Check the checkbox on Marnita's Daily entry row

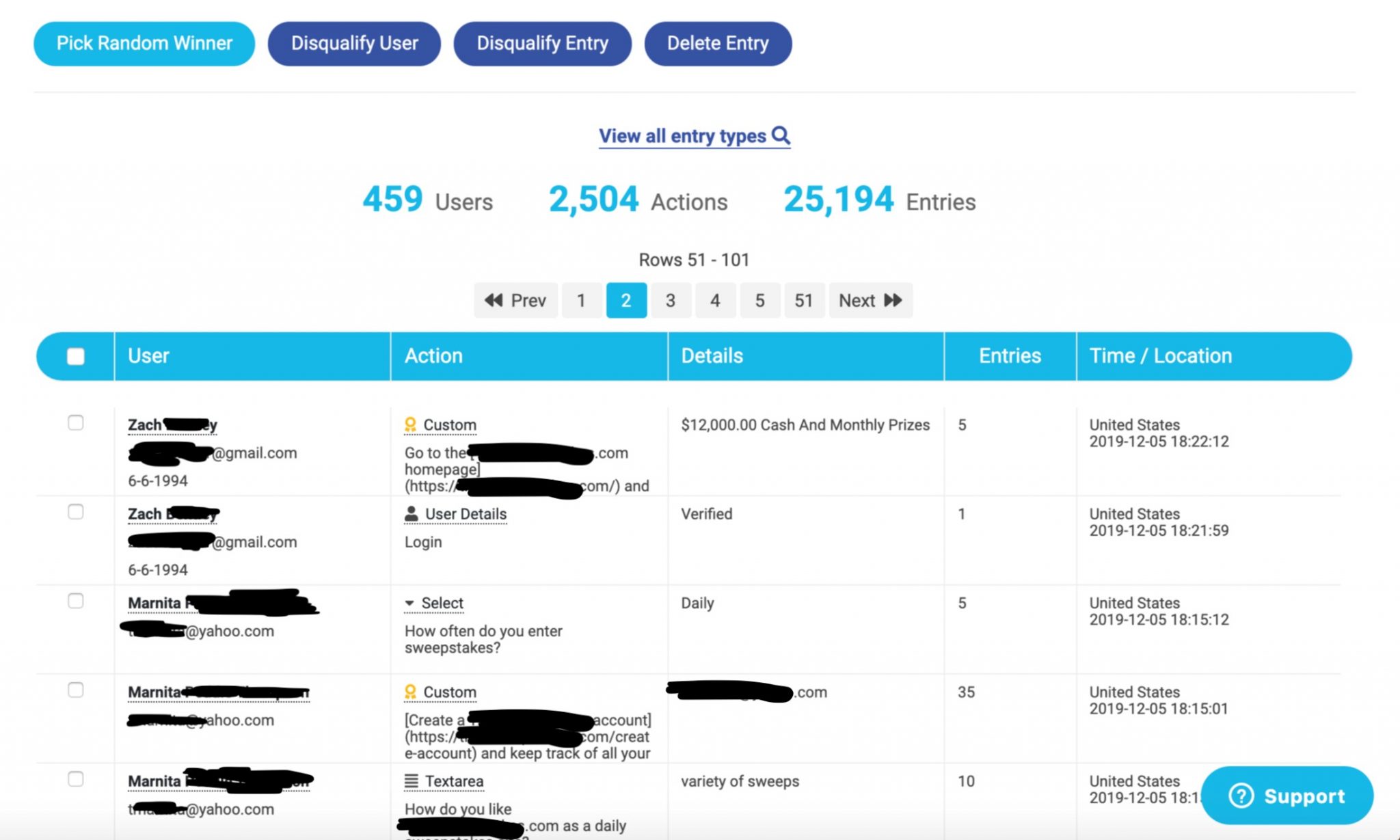point(76,600)
